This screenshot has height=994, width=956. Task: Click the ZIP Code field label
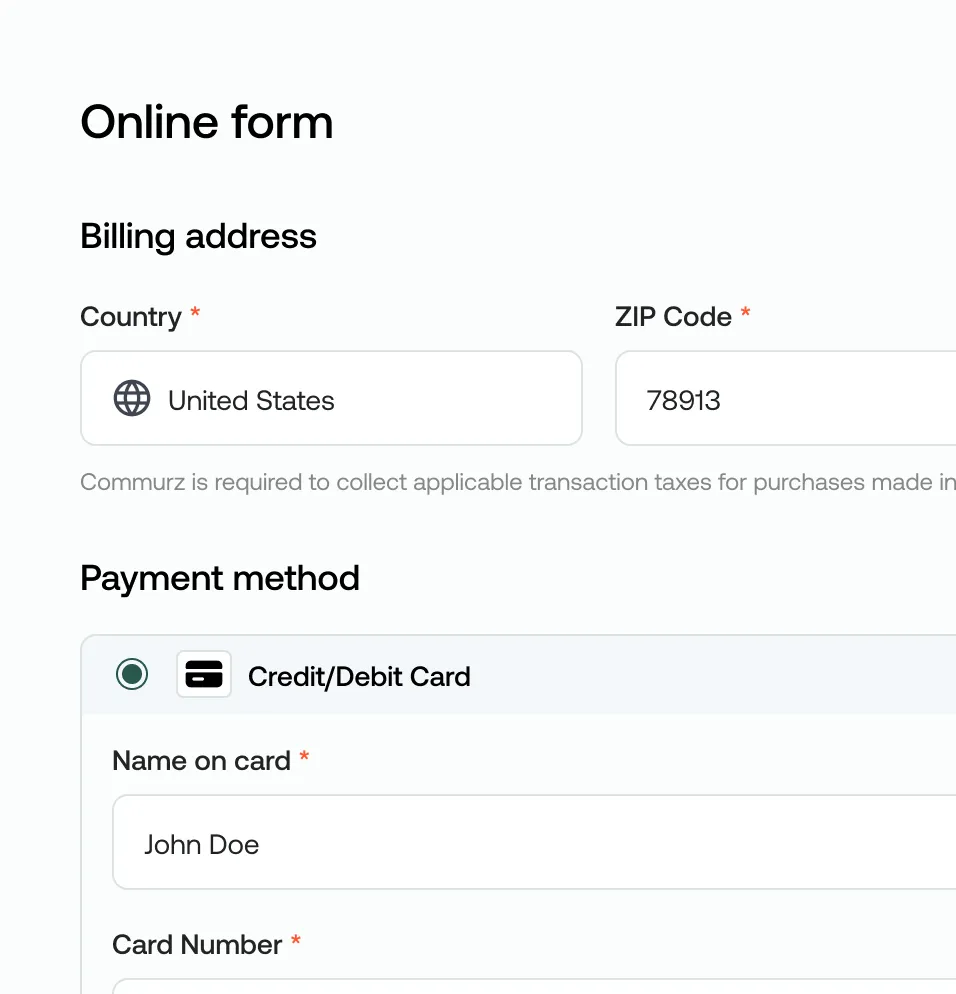pos(673,317)
